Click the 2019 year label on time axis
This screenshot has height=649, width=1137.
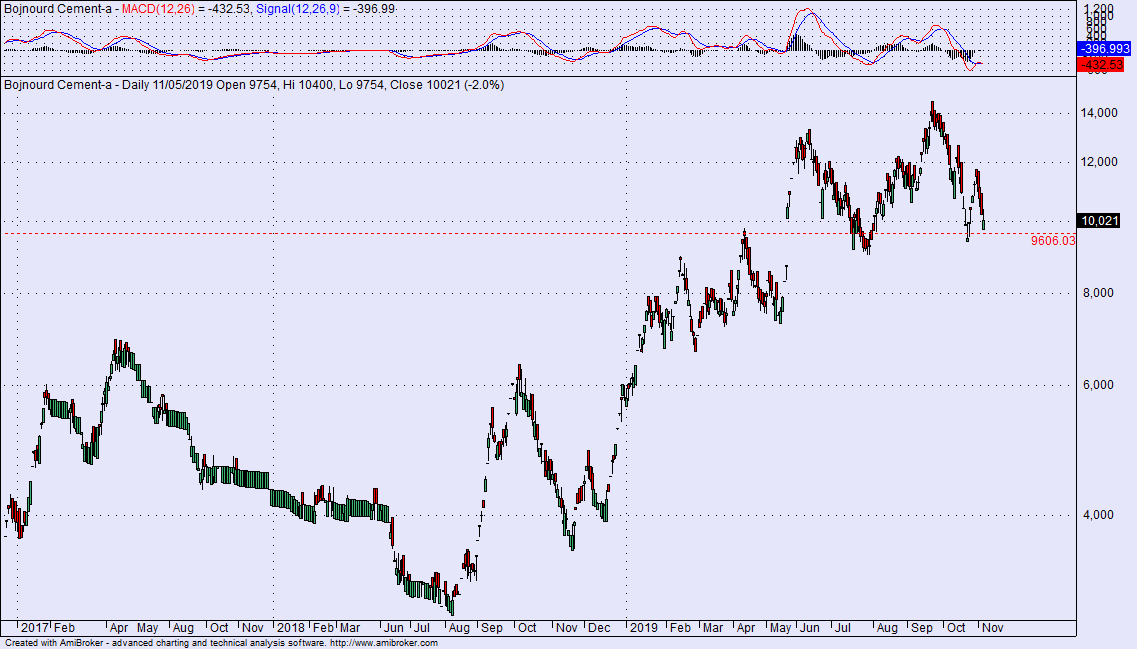click(x=644, y=628)
